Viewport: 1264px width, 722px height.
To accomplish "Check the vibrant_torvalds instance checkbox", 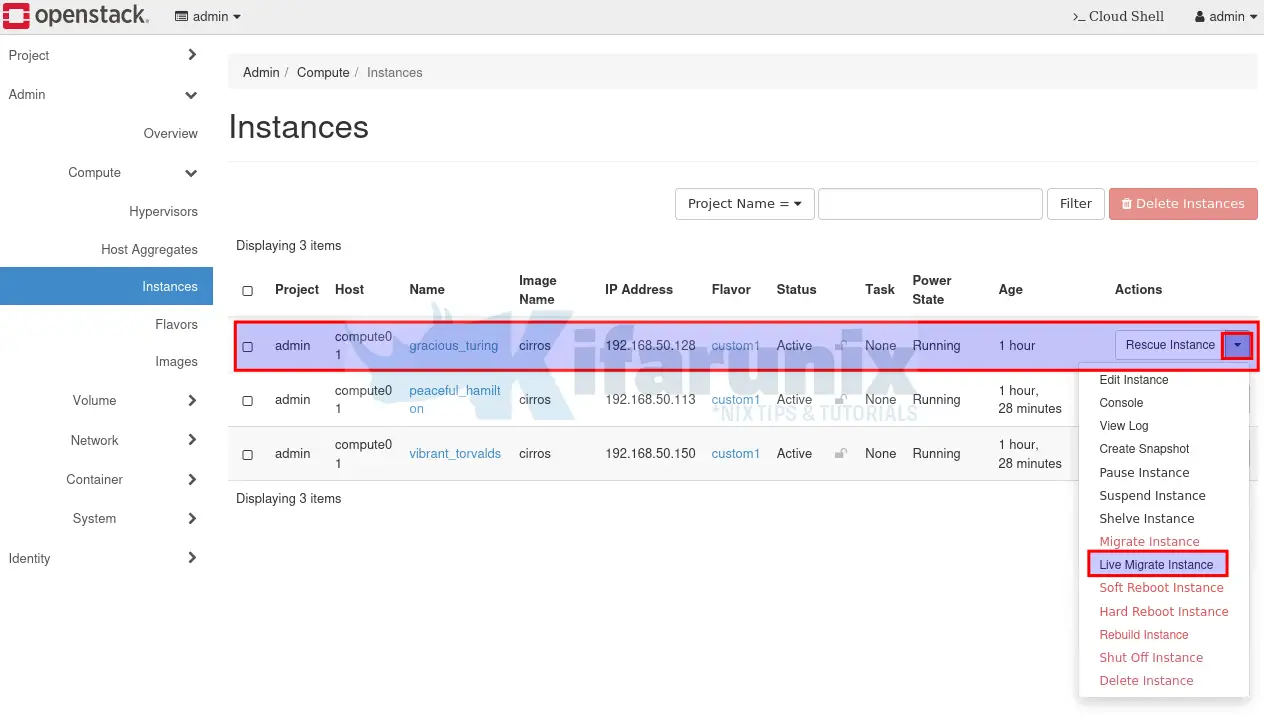I will [248, 453].
